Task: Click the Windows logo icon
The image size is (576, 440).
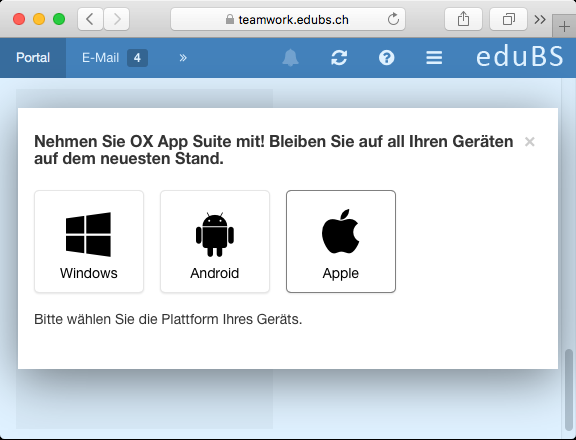Action: point(88,234)
